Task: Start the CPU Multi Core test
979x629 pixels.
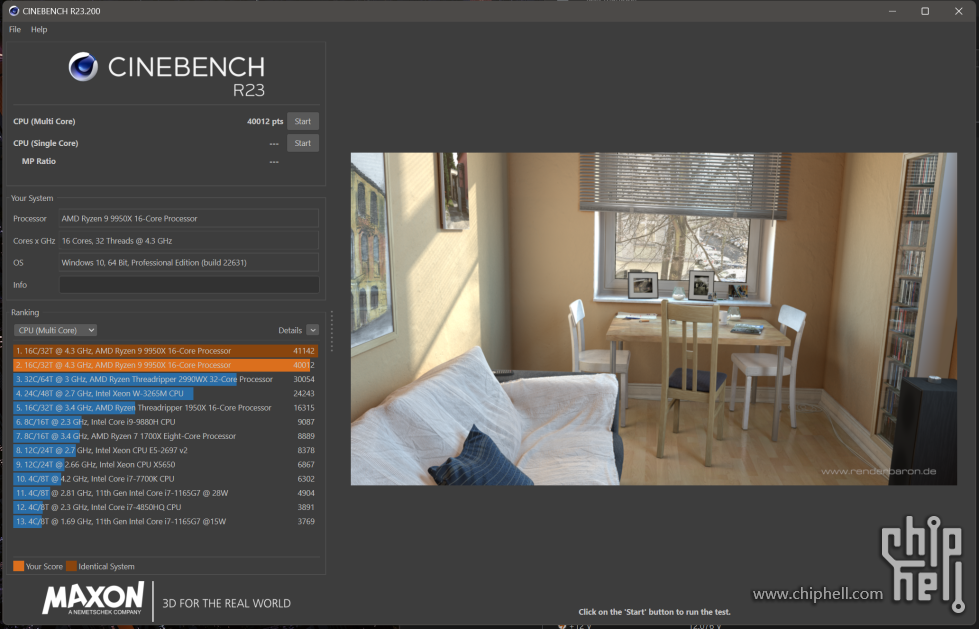Action: [x=303, y=121]
